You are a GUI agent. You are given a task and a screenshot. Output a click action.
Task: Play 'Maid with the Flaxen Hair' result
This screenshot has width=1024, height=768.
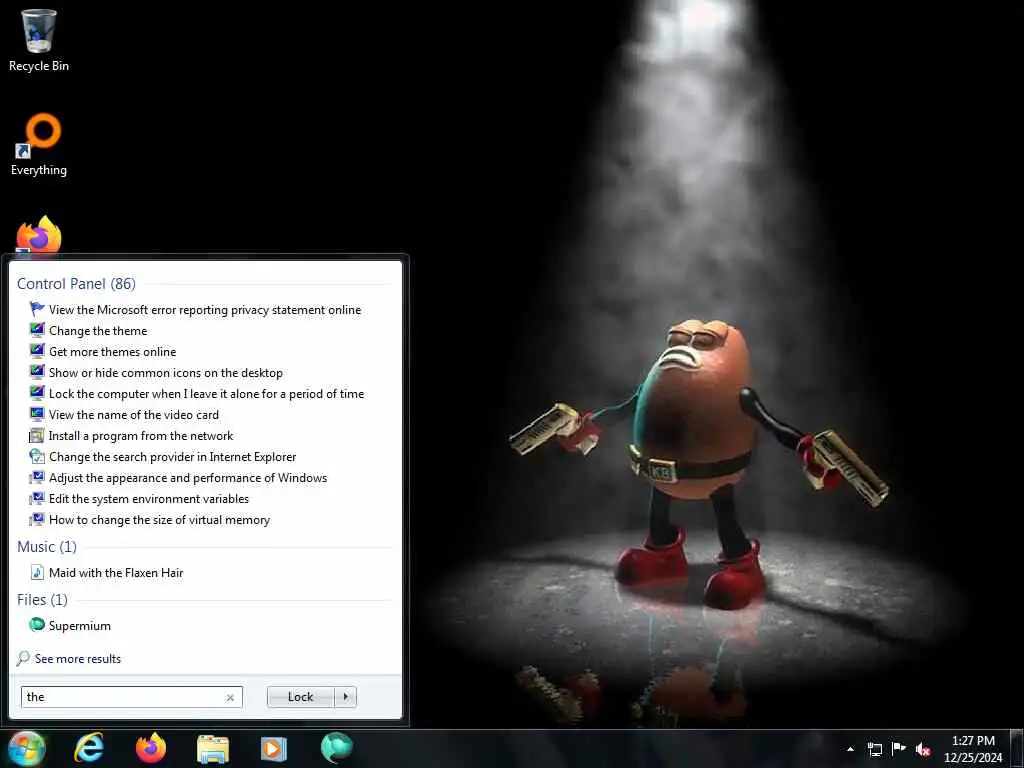[x=116, y=573]
